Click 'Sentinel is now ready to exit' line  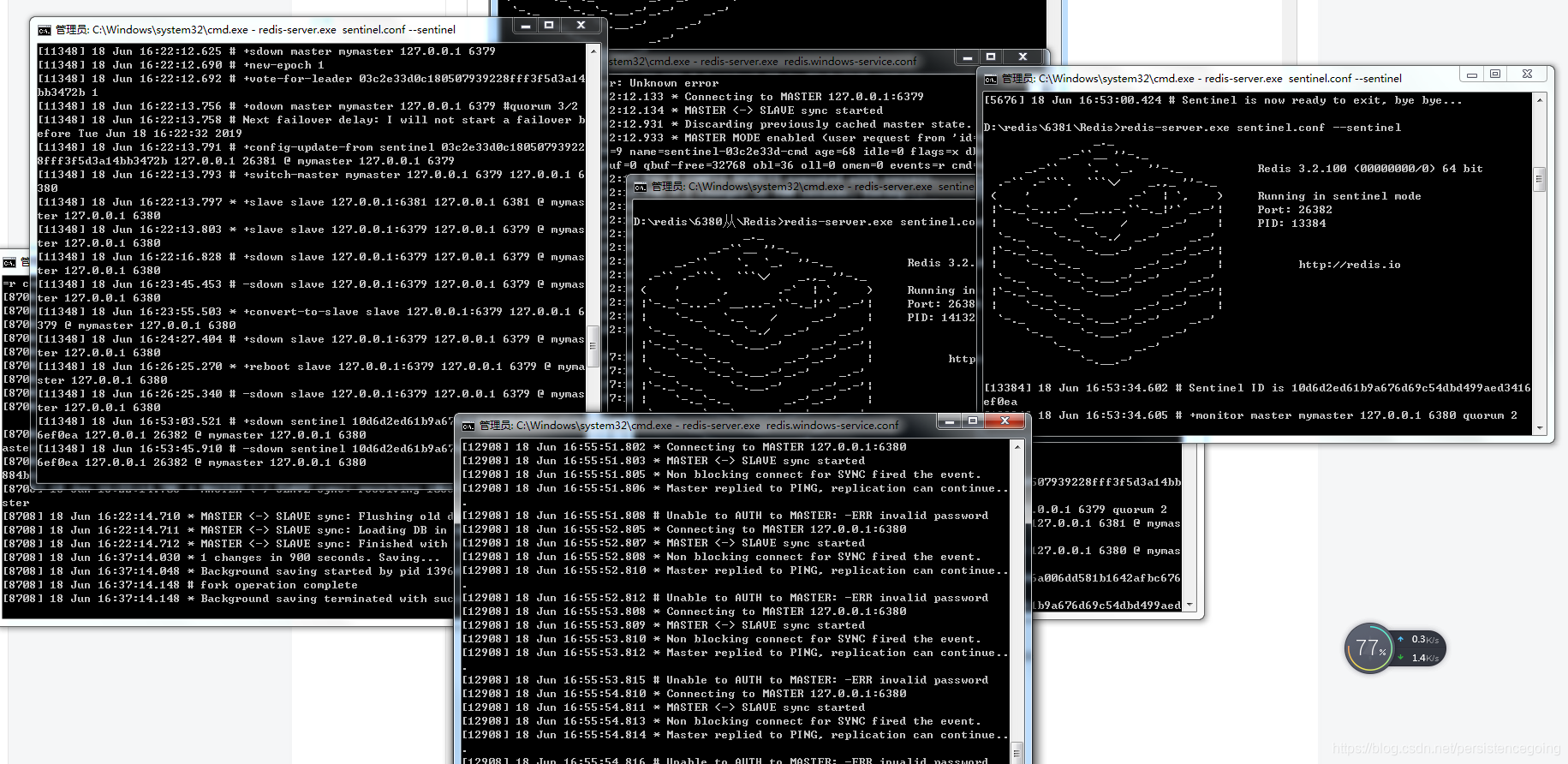coord(1223,100)
